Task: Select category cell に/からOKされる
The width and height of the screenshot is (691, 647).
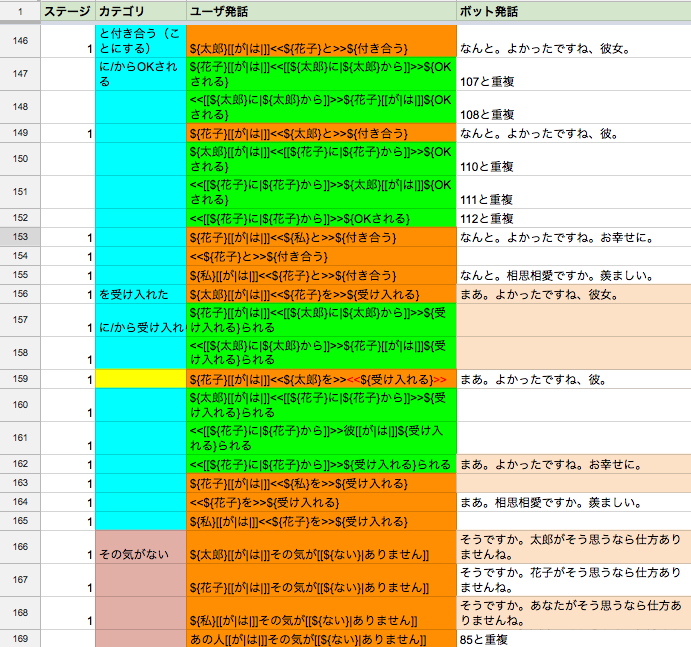Action: [141, 74]
